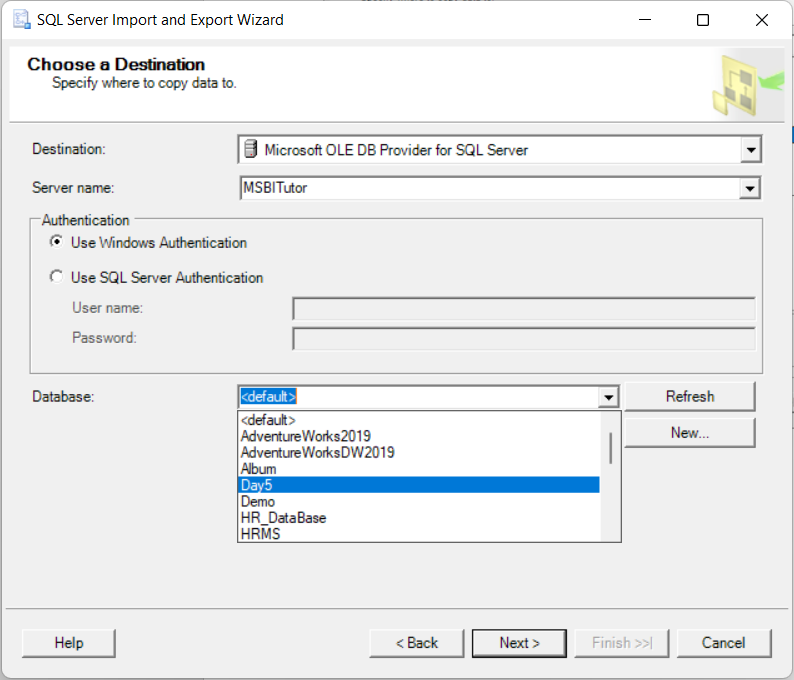
Task: Close the Import and Export Wizard
Action: (x=762, y=20)
